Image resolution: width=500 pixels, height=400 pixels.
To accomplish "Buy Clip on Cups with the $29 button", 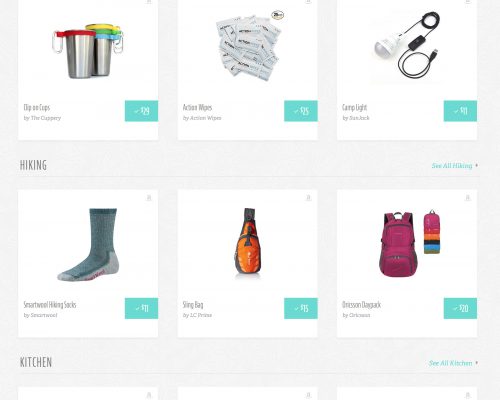I will [141, 111].
